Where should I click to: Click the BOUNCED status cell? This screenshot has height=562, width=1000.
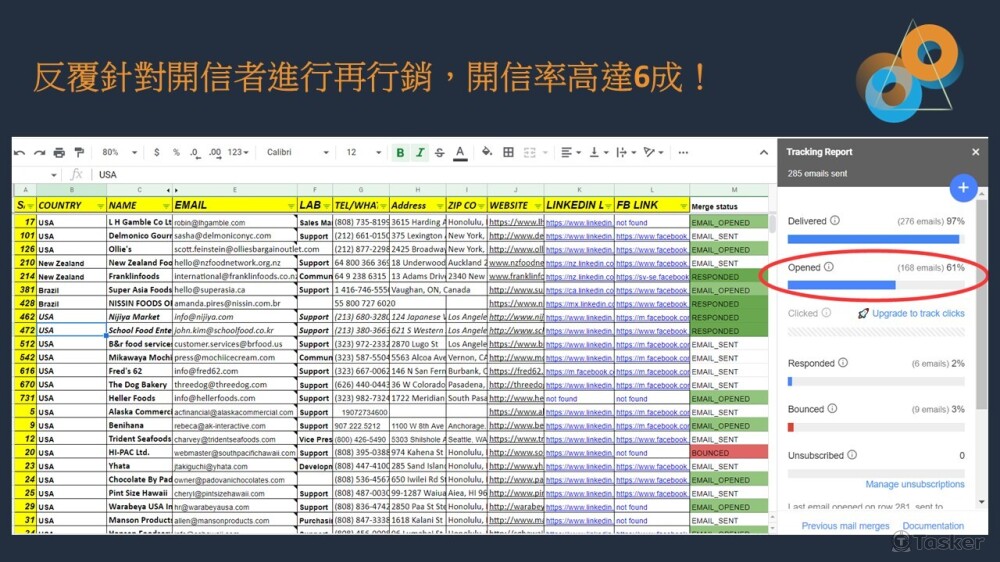pos(729,453)
